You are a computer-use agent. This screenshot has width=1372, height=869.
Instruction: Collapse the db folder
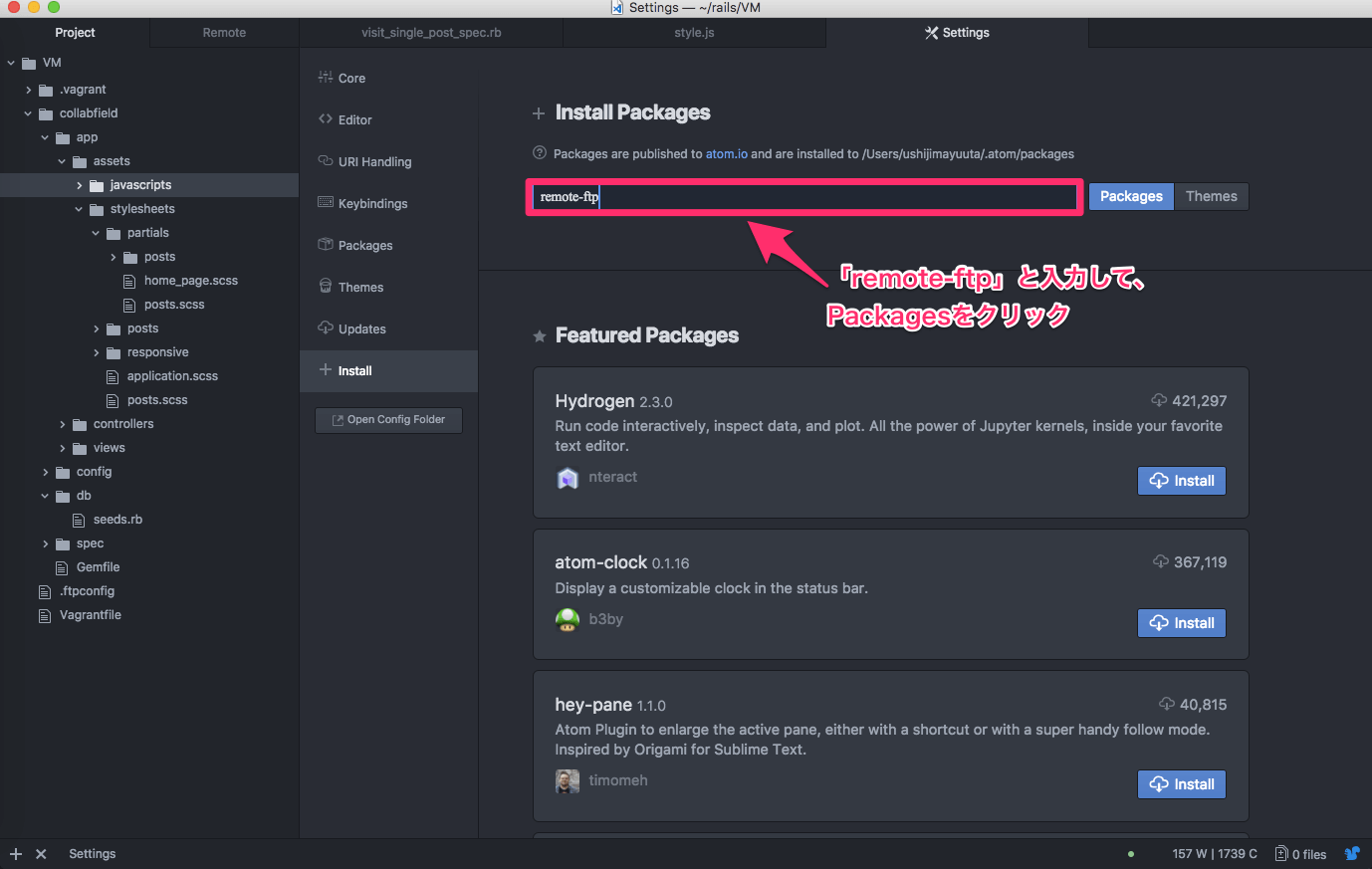(46, 496)
